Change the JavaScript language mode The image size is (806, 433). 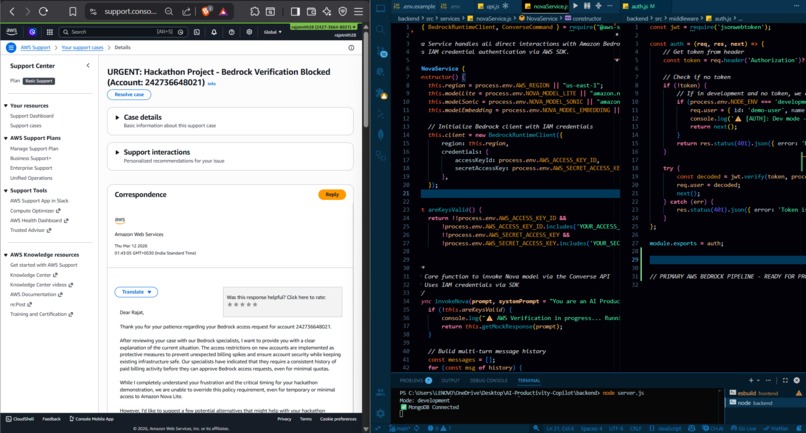[669, 428]
